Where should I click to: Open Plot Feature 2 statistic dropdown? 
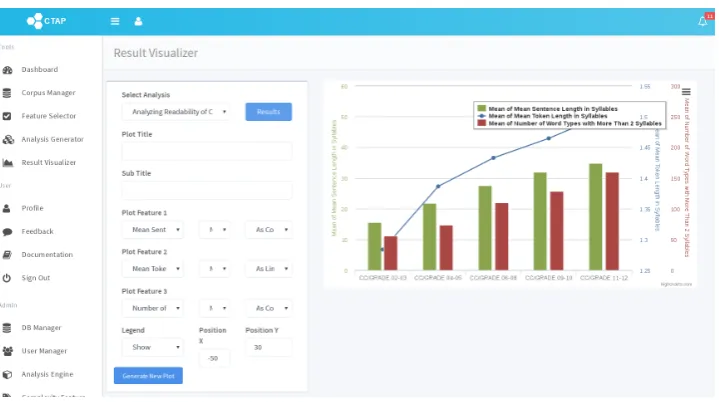[x=214, y=269]
